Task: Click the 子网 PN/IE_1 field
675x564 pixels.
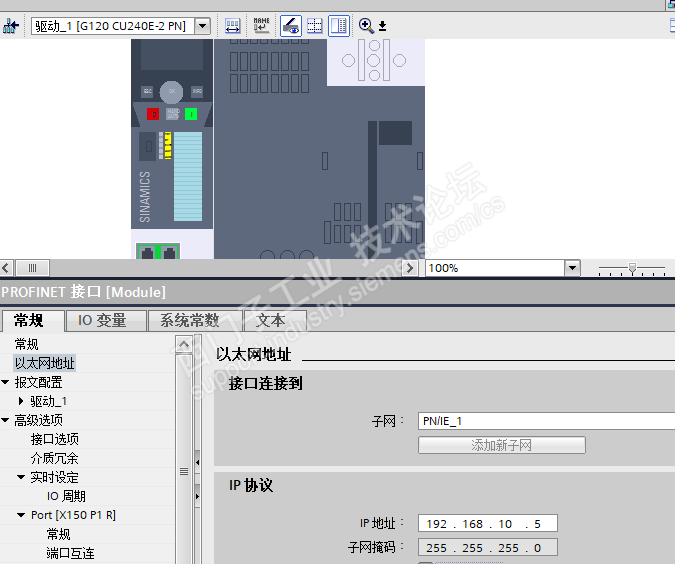Action: [x=546, y=421]
